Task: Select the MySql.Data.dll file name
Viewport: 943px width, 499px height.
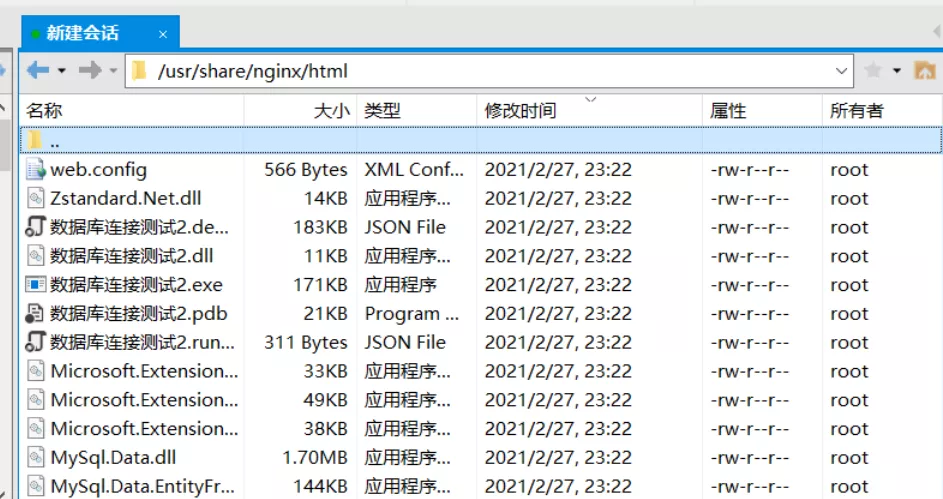Action: click(x=114, y=458)
